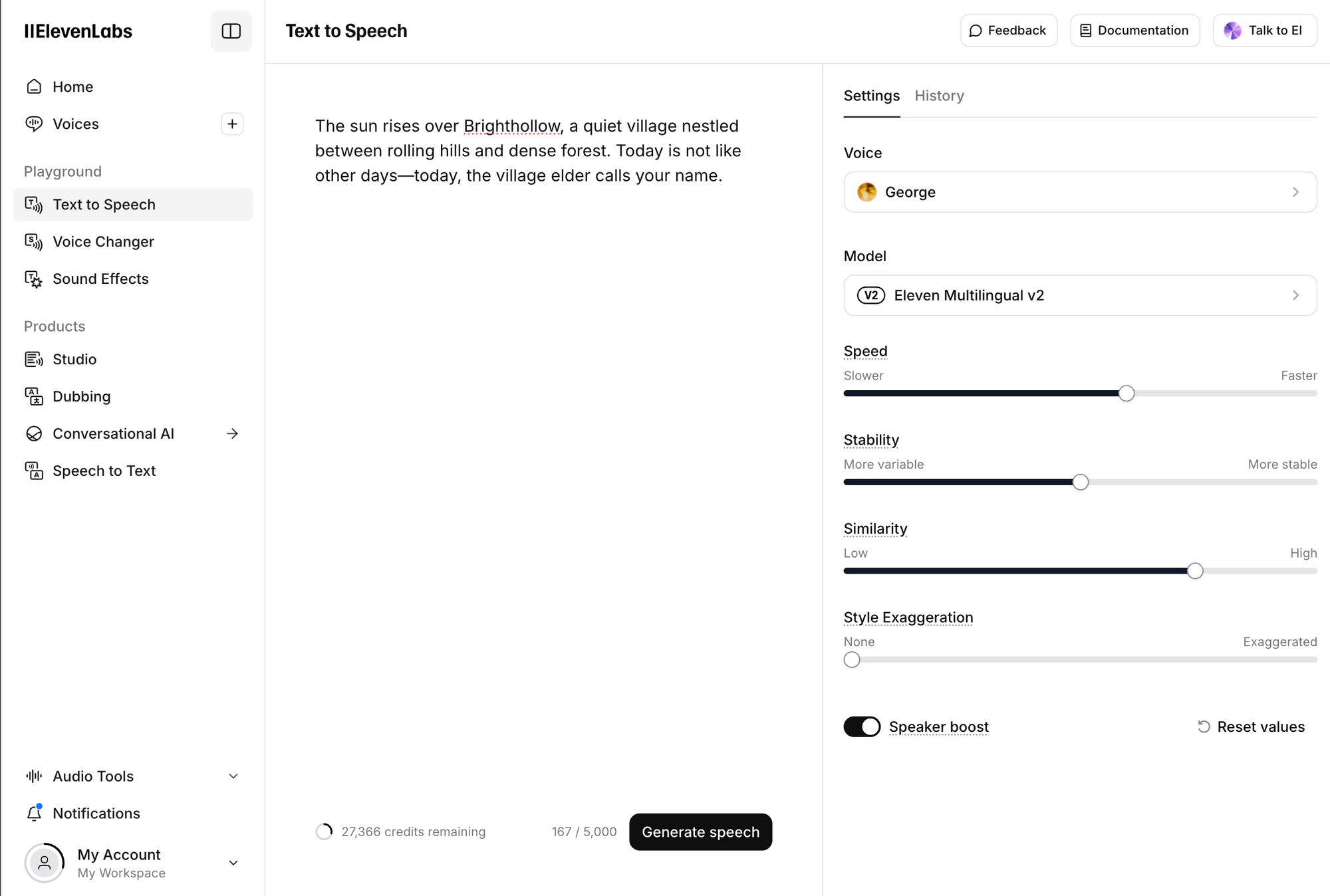Click the Similarity setting label

click(x=875, y=528)
